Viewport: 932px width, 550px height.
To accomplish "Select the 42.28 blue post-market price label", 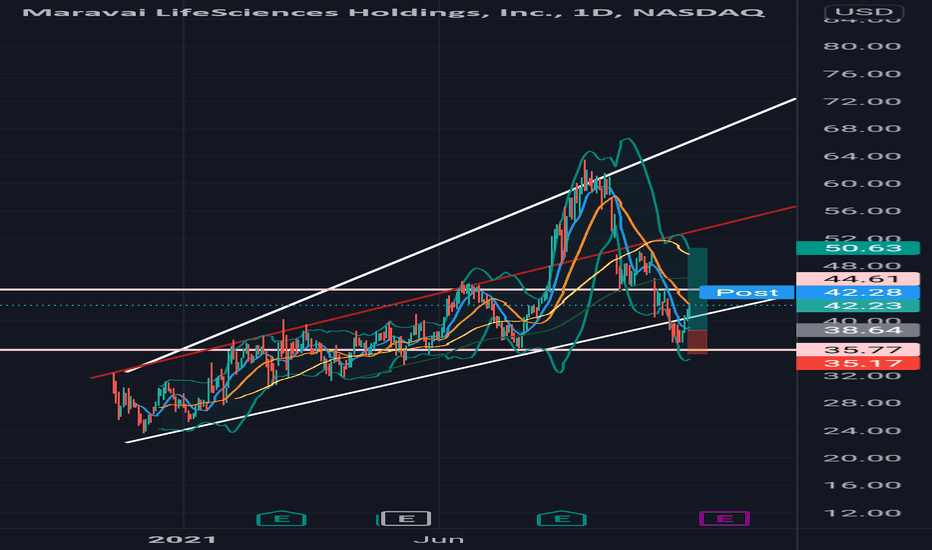I will (858, 292).
